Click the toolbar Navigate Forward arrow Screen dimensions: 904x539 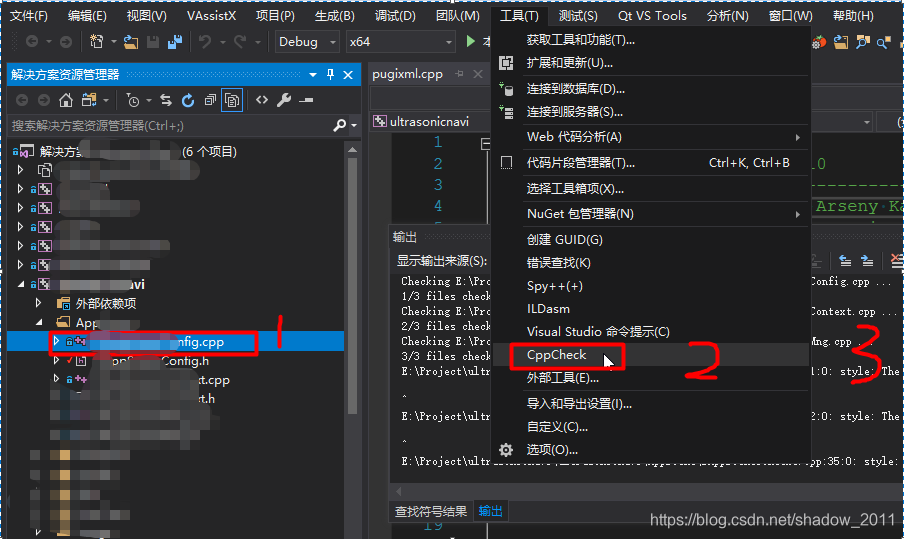(66, 42)
